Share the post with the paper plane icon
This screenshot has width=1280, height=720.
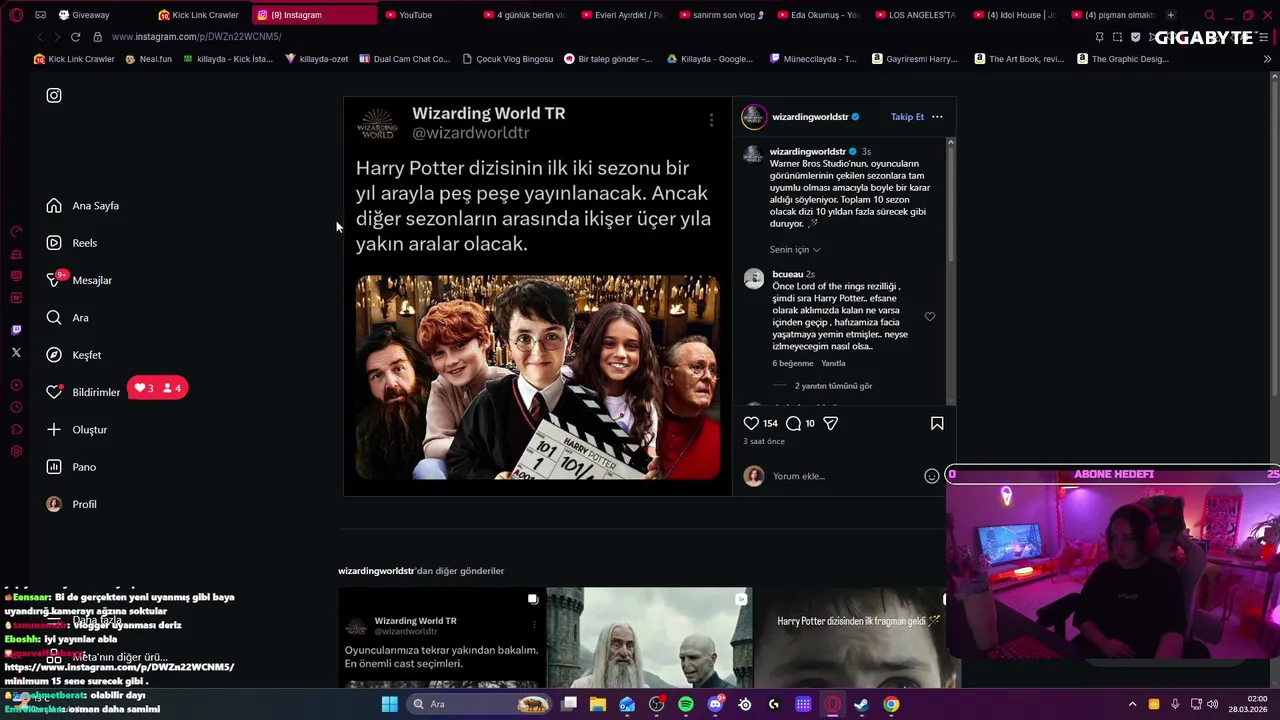click(830, 423)
